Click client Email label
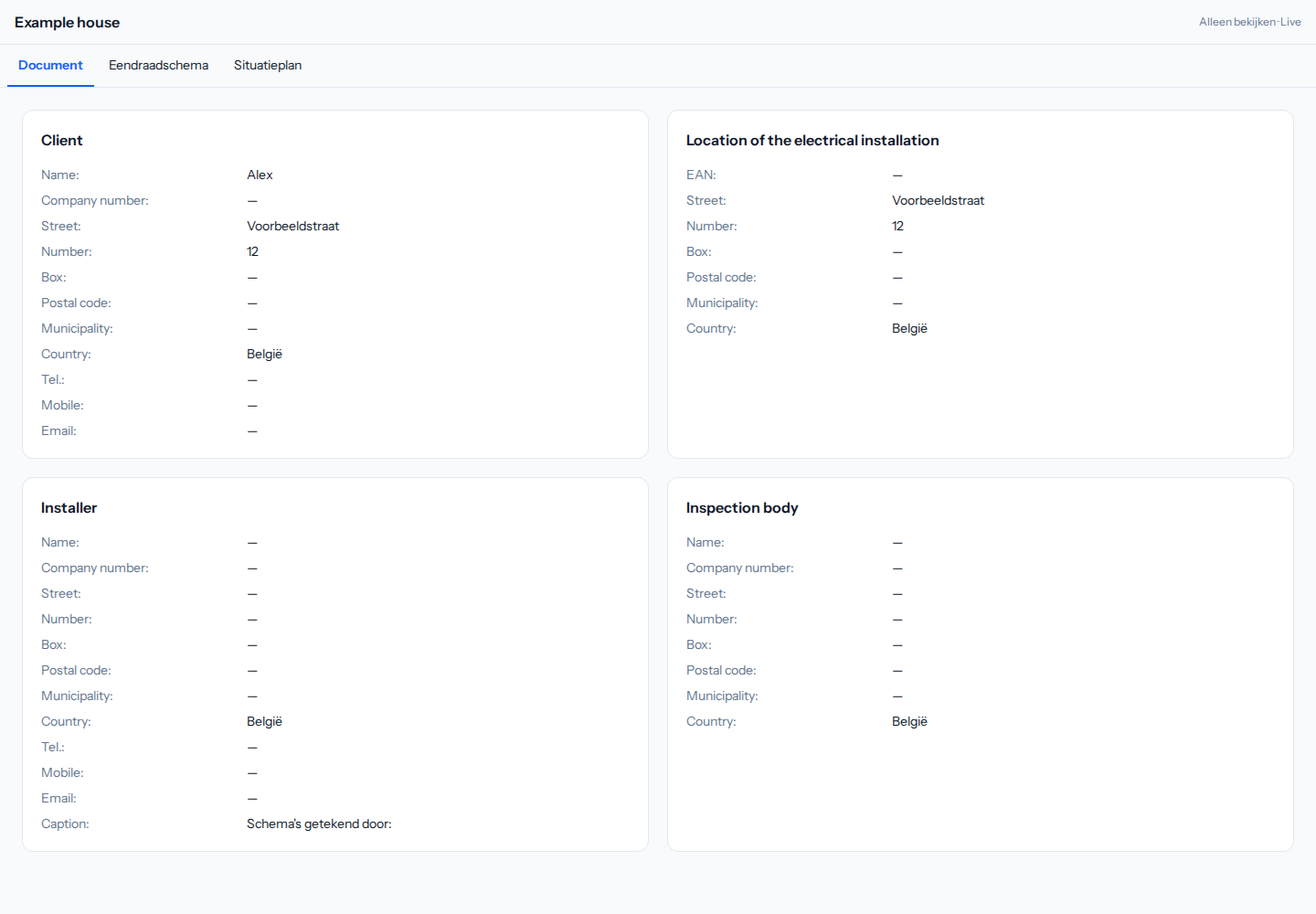The height and width of the screenshot is (914, 1316). (58, 430)
